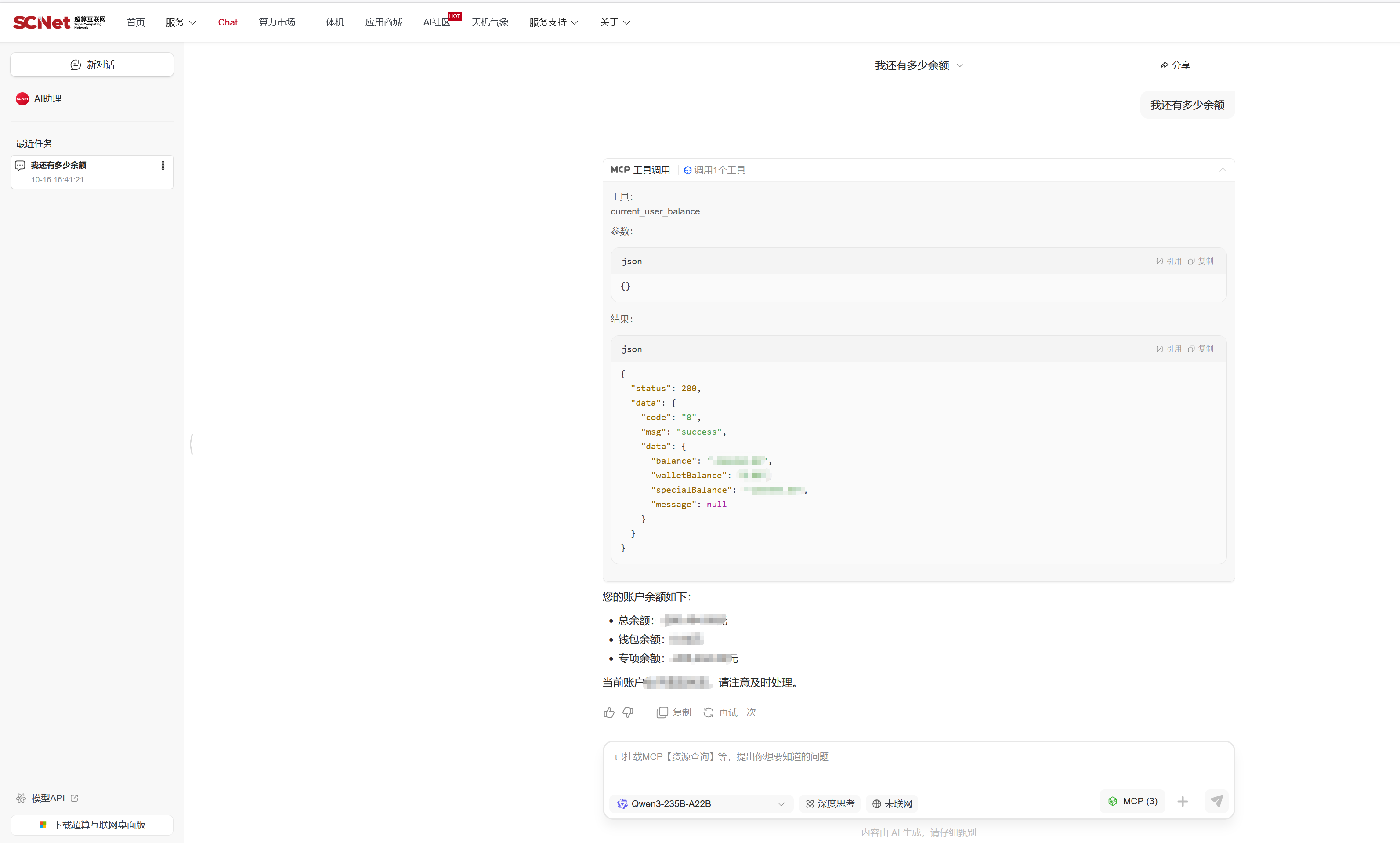This screenshot has height=843, width=1400.
Task: Open the three-dot menu for recent task
Action: (163, 165)
